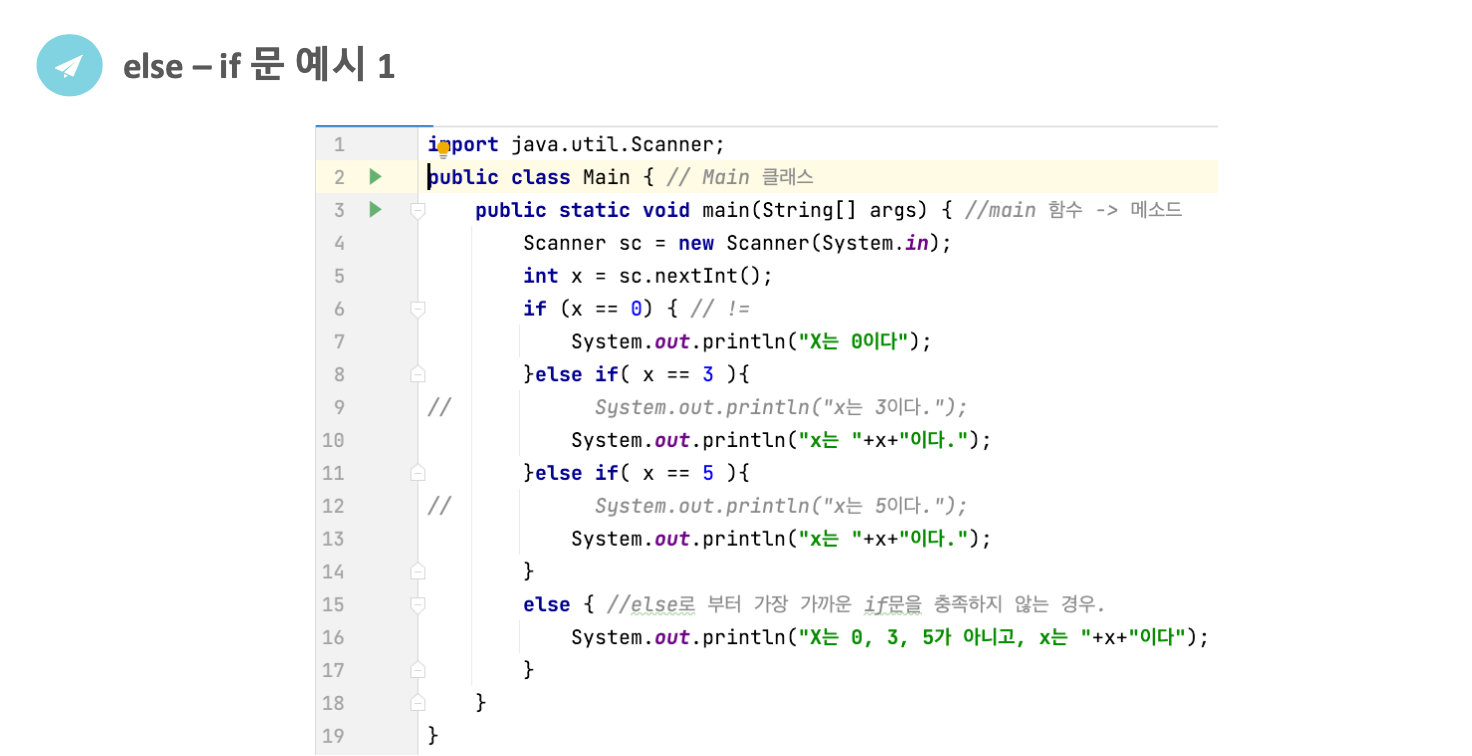Click the '// !=' comment on line 6
Image resolution: width=1472 pixels, height=756 pixels.
point(720,309)
